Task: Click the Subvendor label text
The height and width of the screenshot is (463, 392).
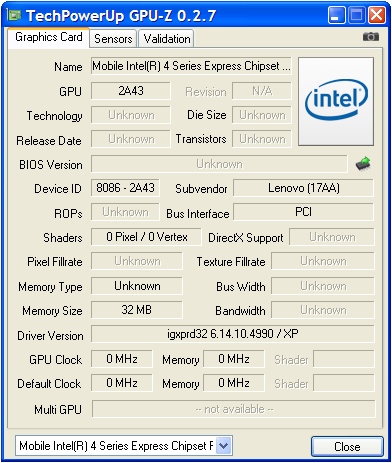Action: [x=201, y=189]
